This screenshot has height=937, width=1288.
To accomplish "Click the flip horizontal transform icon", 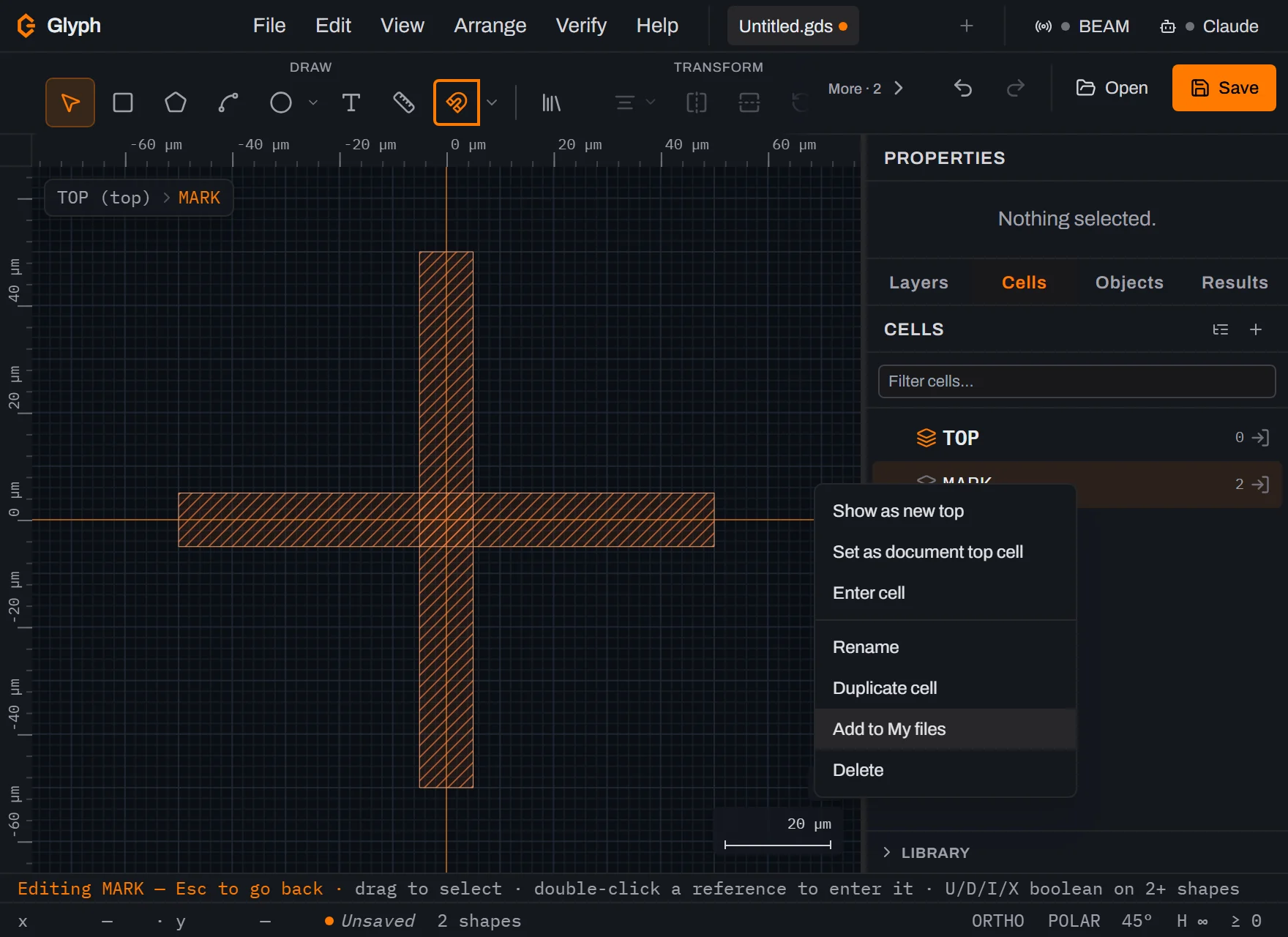I will (x=697, y=102).
